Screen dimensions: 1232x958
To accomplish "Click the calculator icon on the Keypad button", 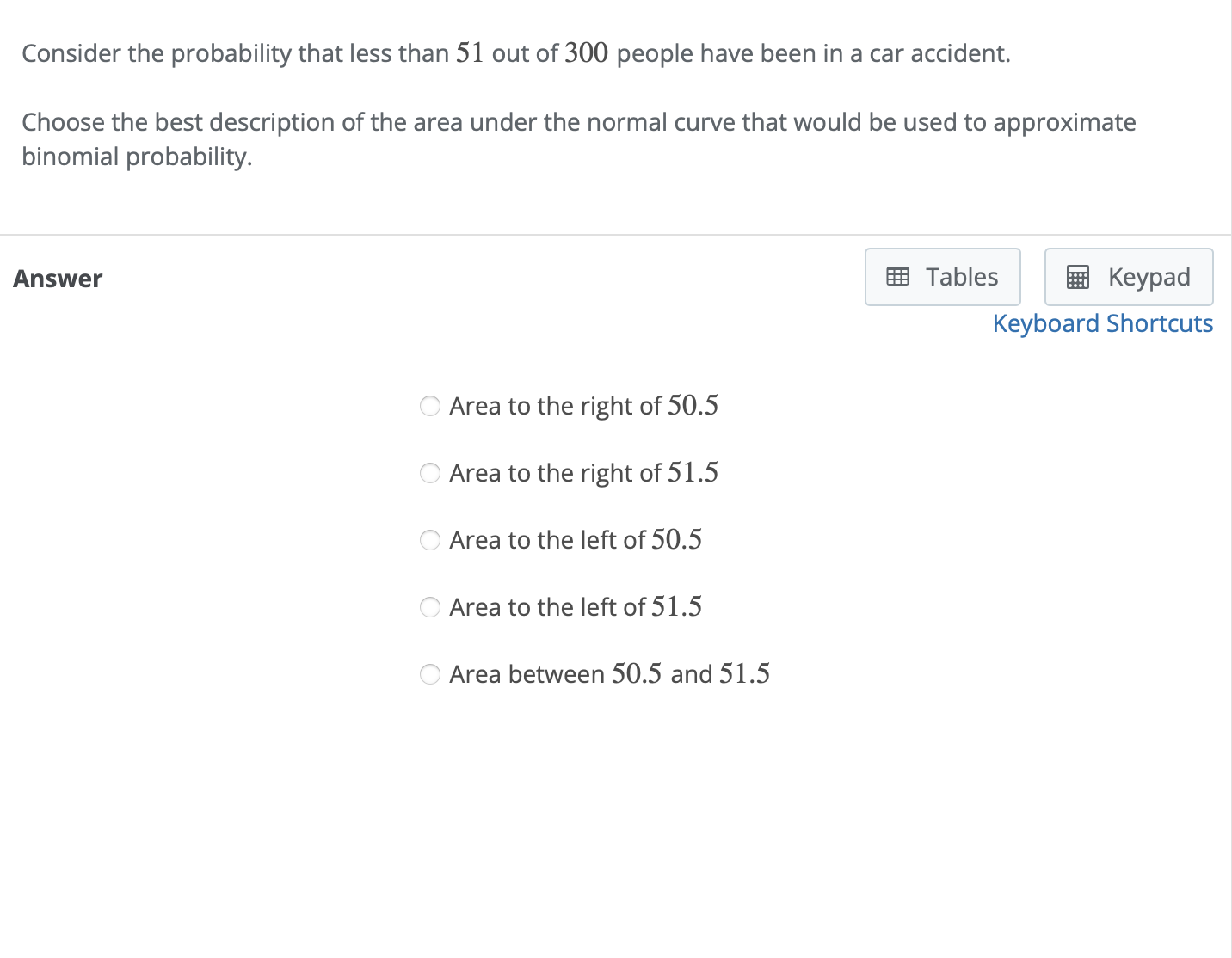I will 1077,277.
